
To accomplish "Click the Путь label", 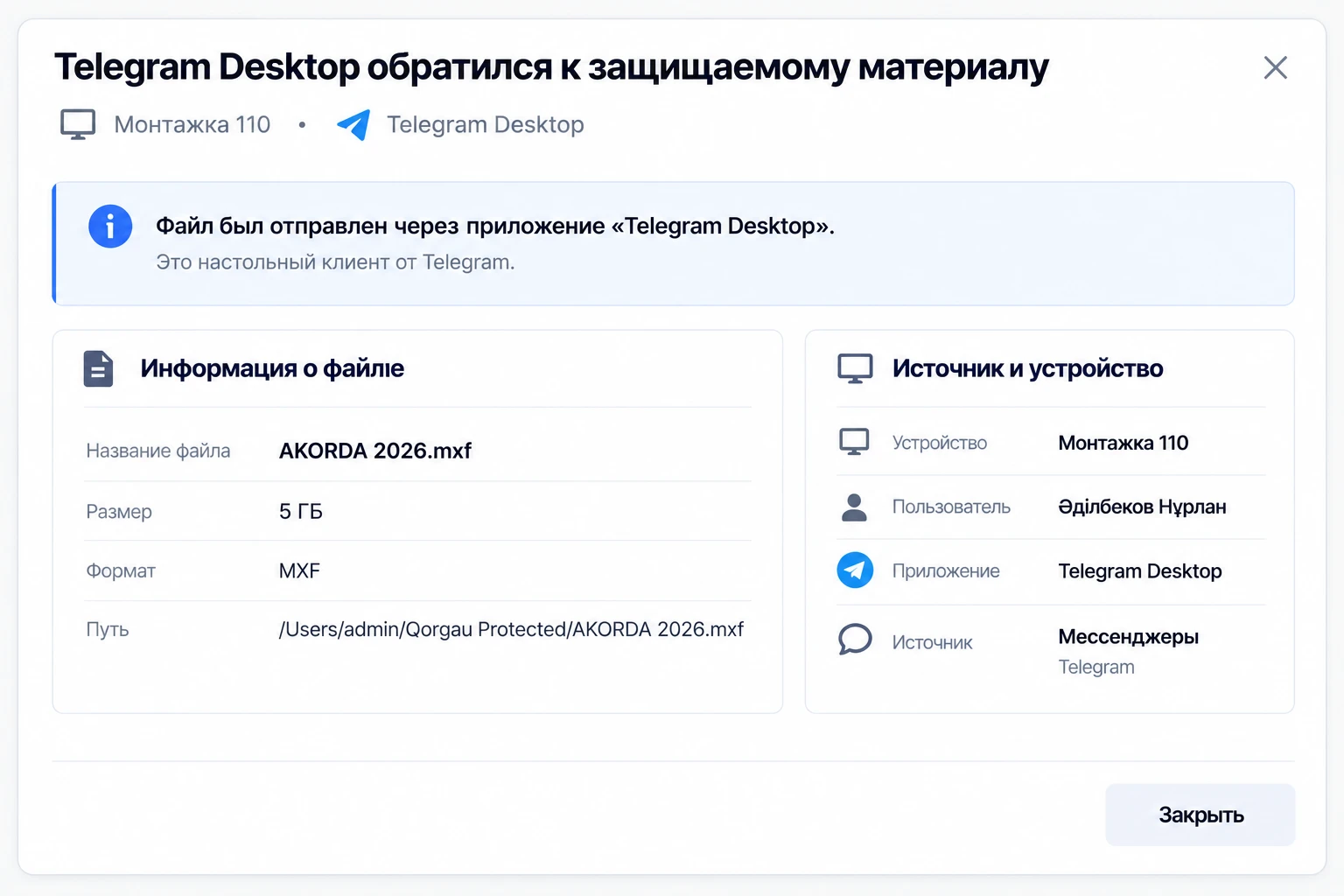I will pos(108,629).
